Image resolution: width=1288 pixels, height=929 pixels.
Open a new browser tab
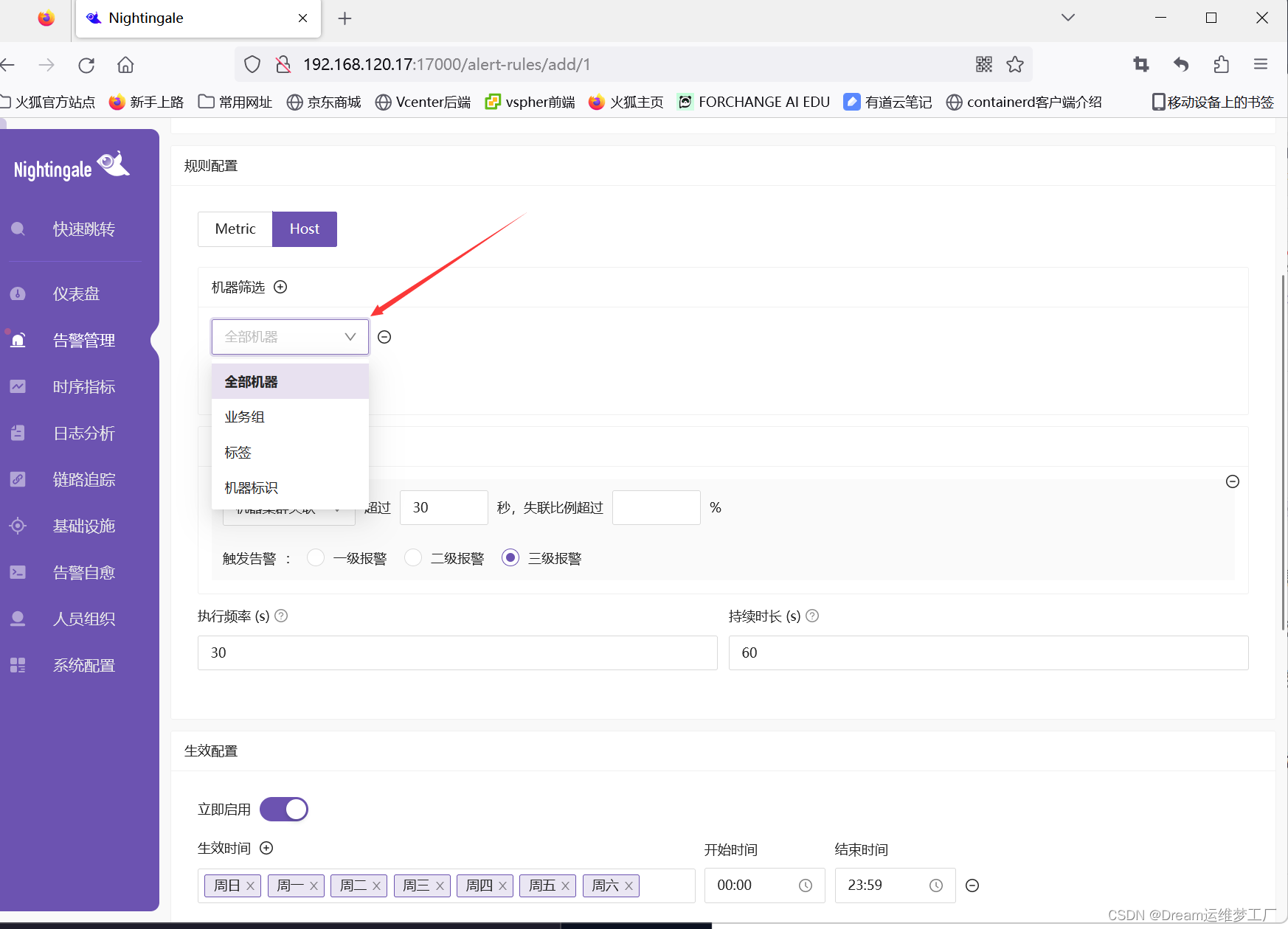(344, 18)
